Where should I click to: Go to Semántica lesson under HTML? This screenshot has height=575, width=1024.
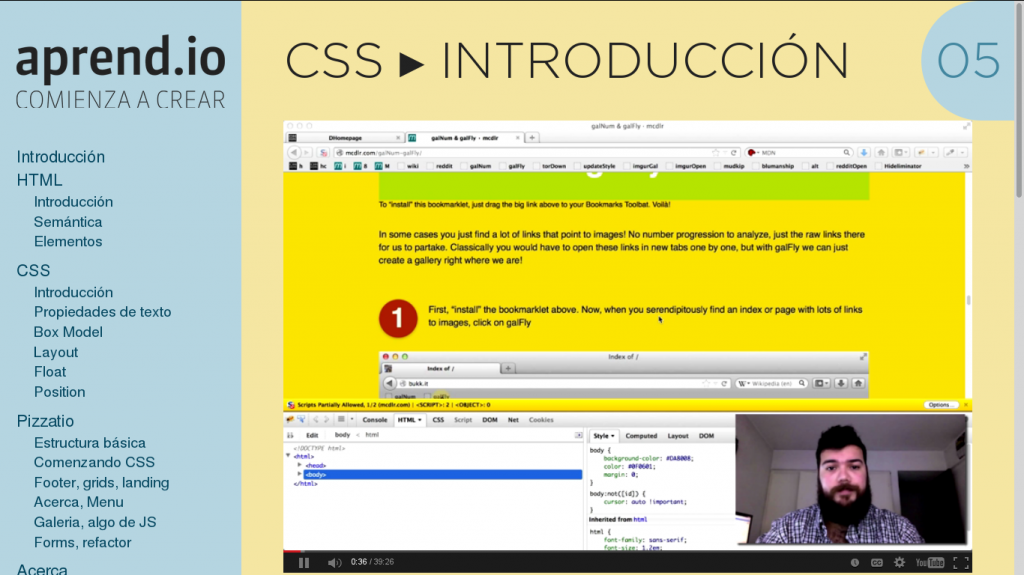pyautogui.click(x=68, y=222)
